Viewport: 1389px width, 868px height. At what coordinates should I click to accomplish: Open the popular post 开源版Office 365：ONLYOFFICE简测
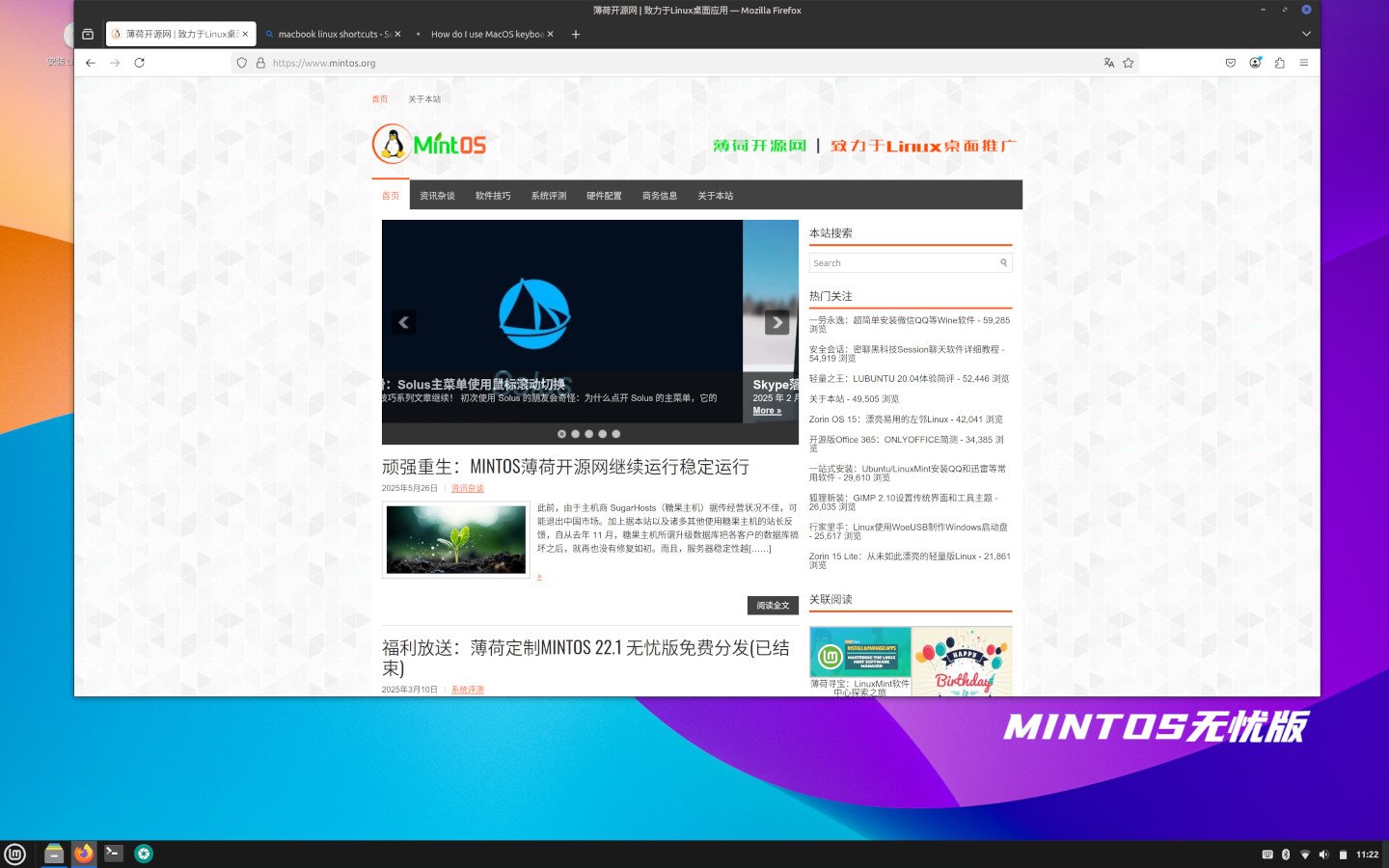[x=907, y=444]
